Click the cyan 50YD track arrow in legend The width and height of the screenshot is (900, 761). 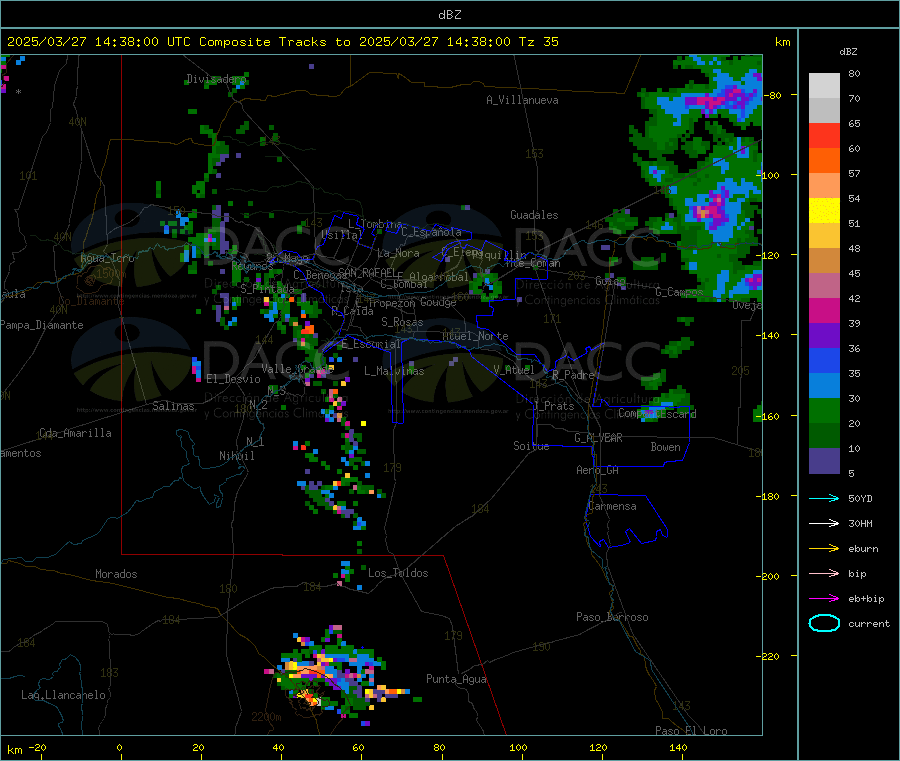point(824,498)
